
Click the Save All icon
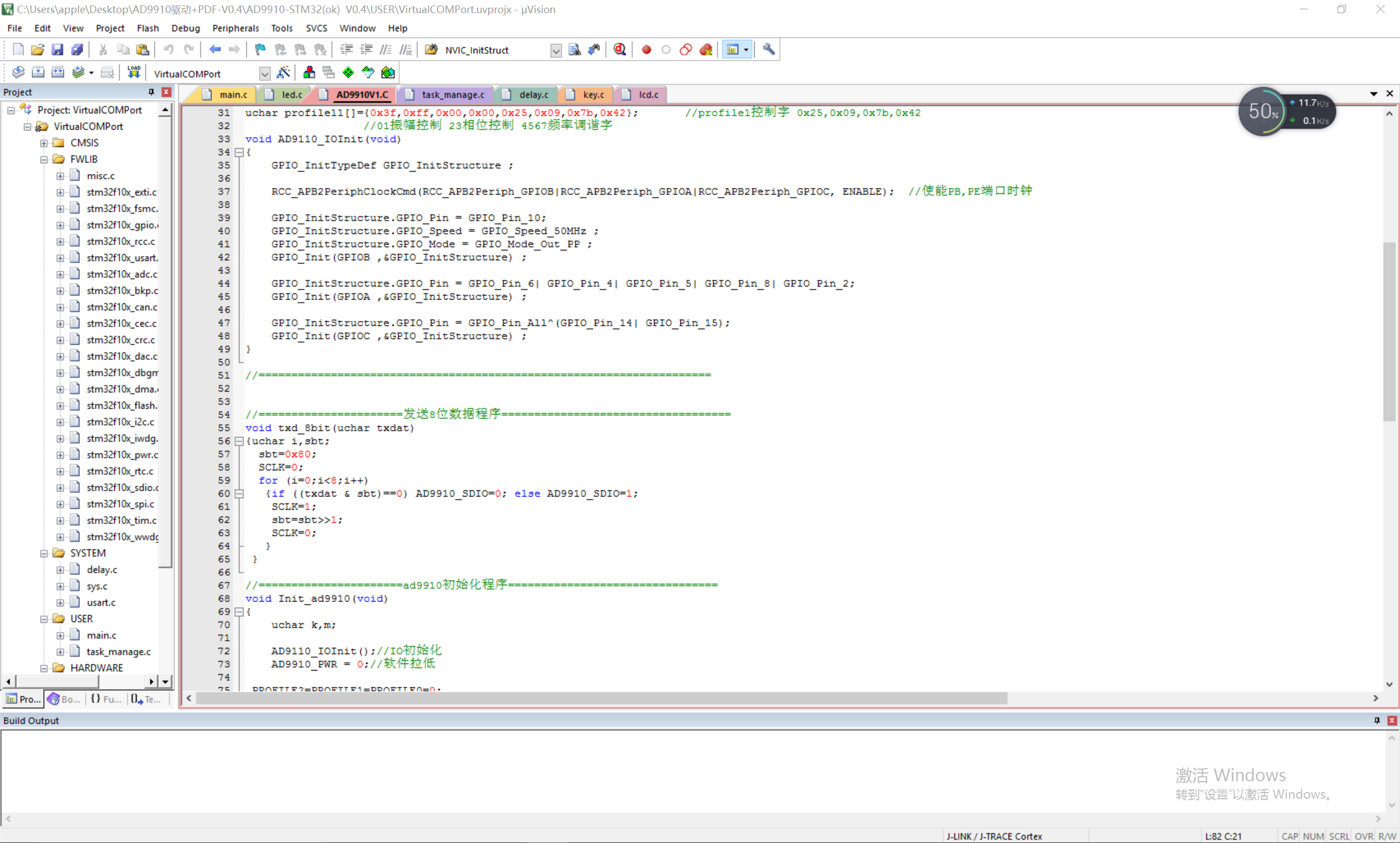click(77, 49)
